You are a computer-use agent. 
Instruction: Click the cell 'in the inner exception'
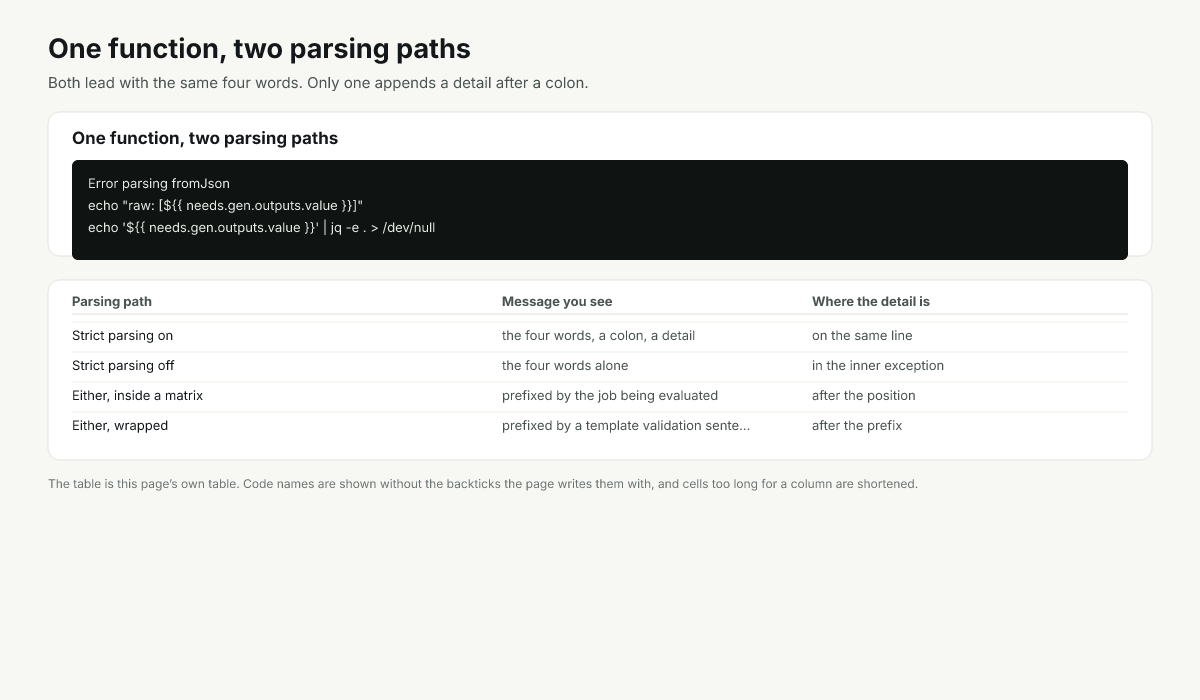(x=878, y=366)
